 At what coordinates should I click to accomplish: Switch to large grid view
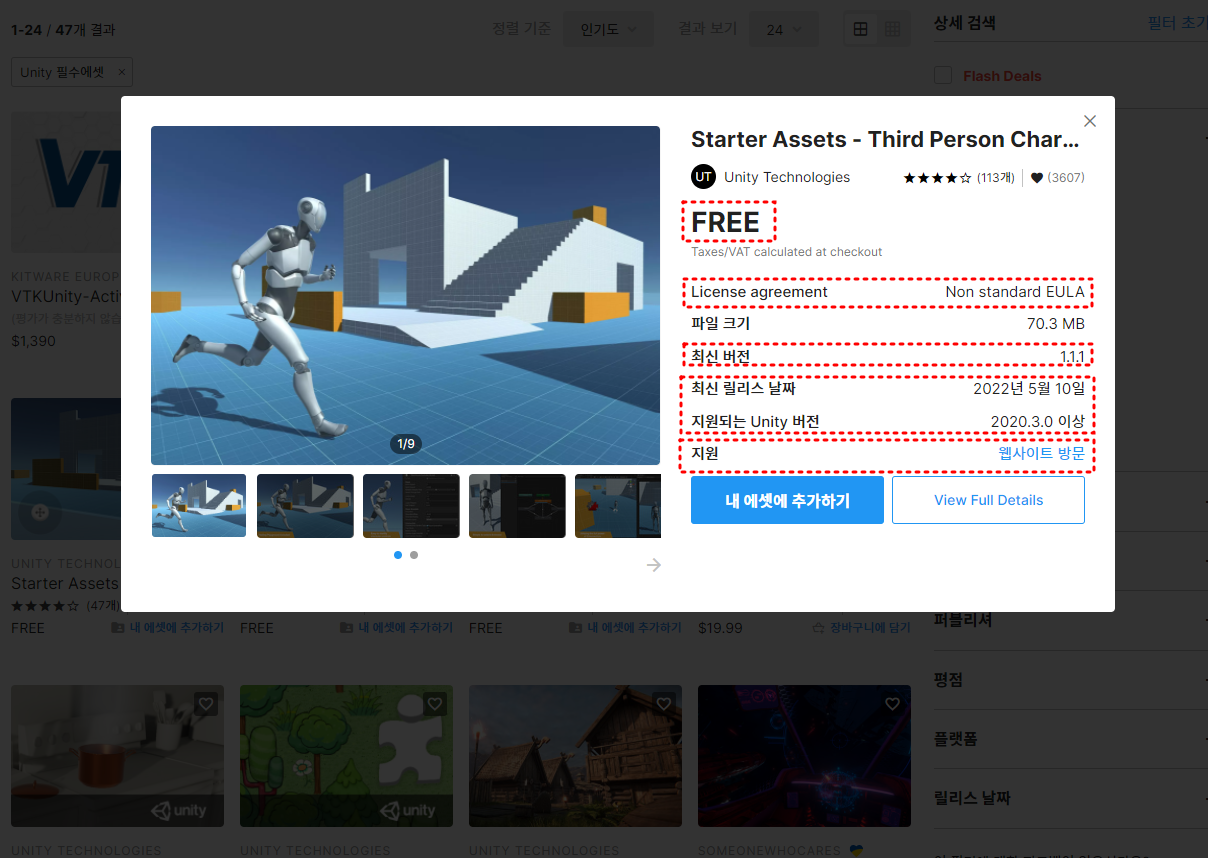(860, 30)
